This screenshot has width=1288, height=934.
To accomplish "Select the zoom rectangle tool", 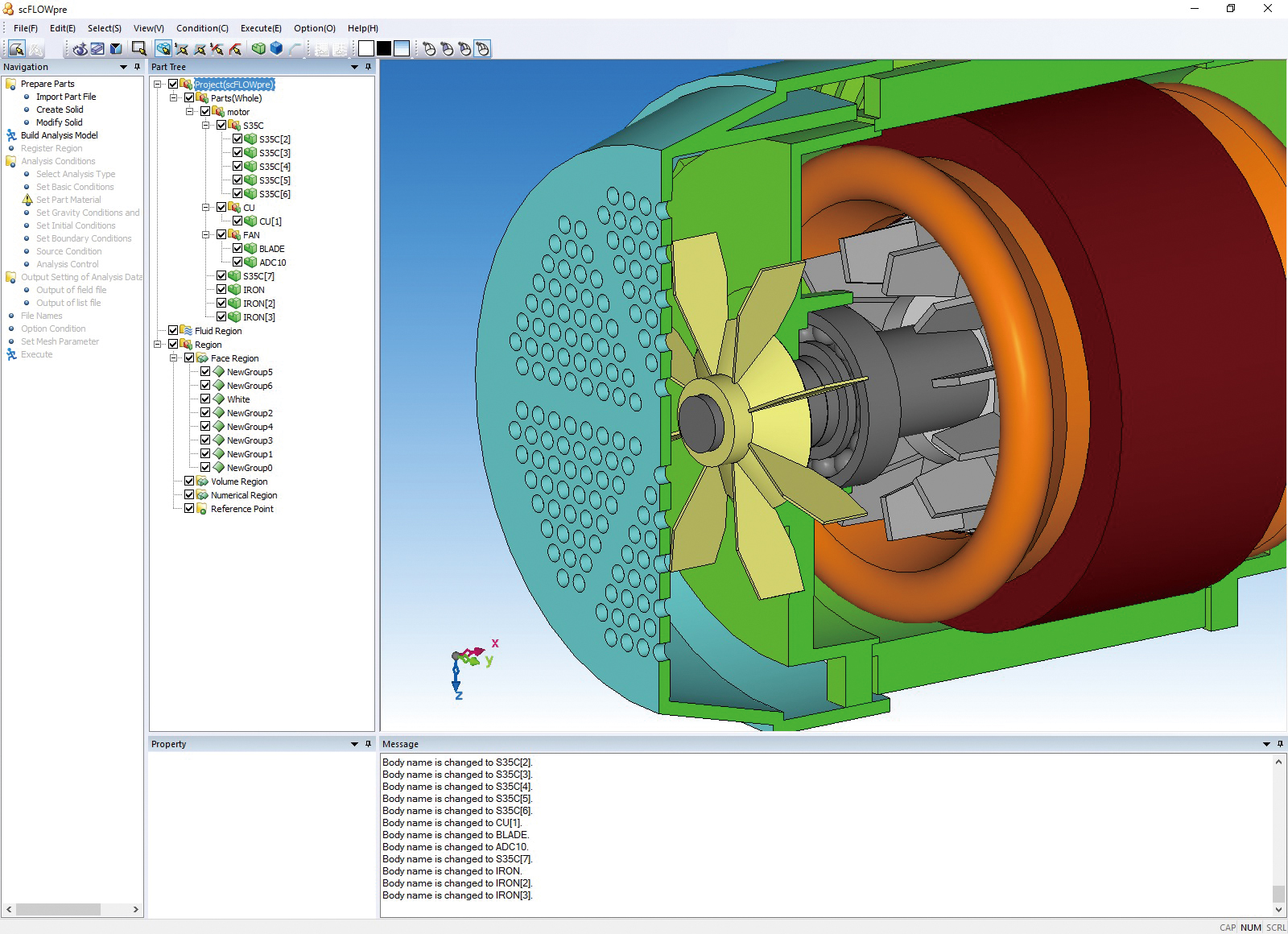I will pos(138,48).
